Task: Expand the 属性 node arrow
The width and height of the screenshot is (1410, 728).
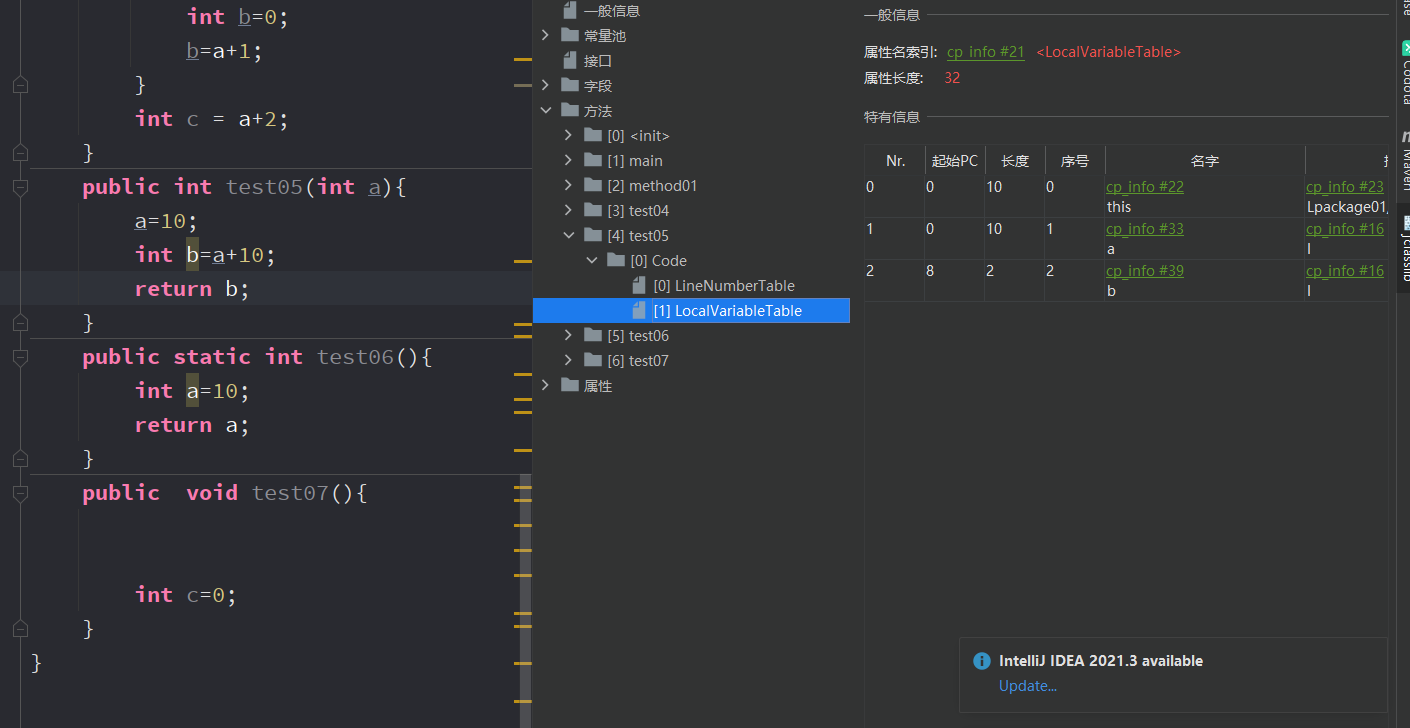Action: click(545, 385)
